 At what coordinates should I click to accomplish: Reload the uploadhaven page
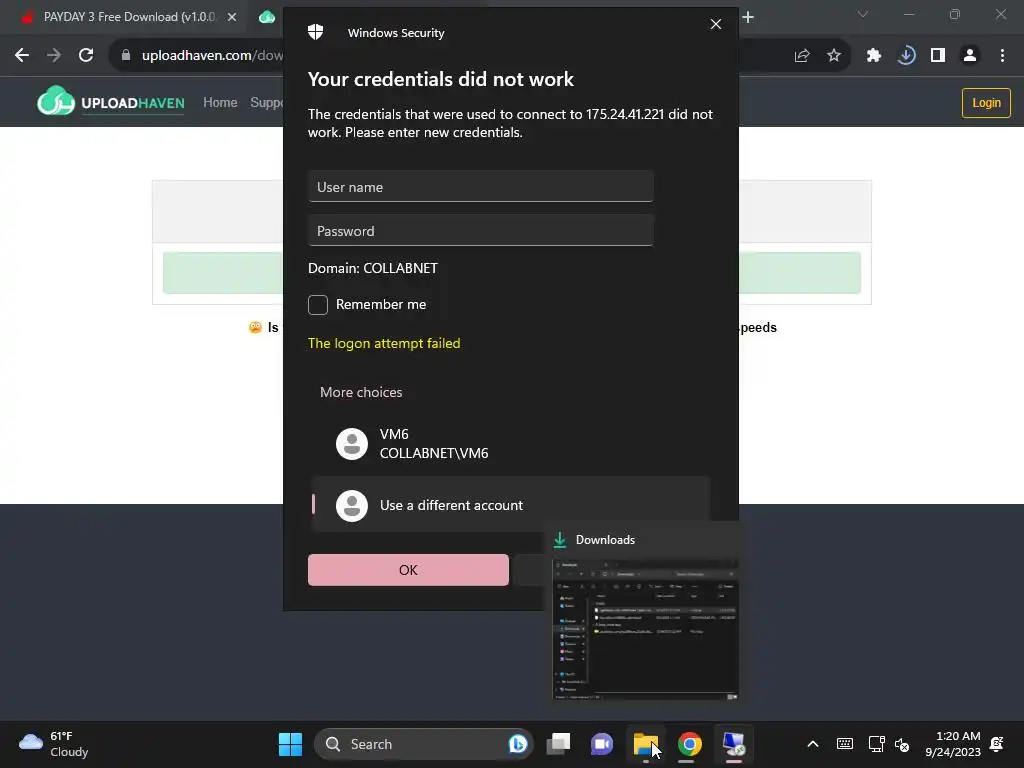coord(86,56)
